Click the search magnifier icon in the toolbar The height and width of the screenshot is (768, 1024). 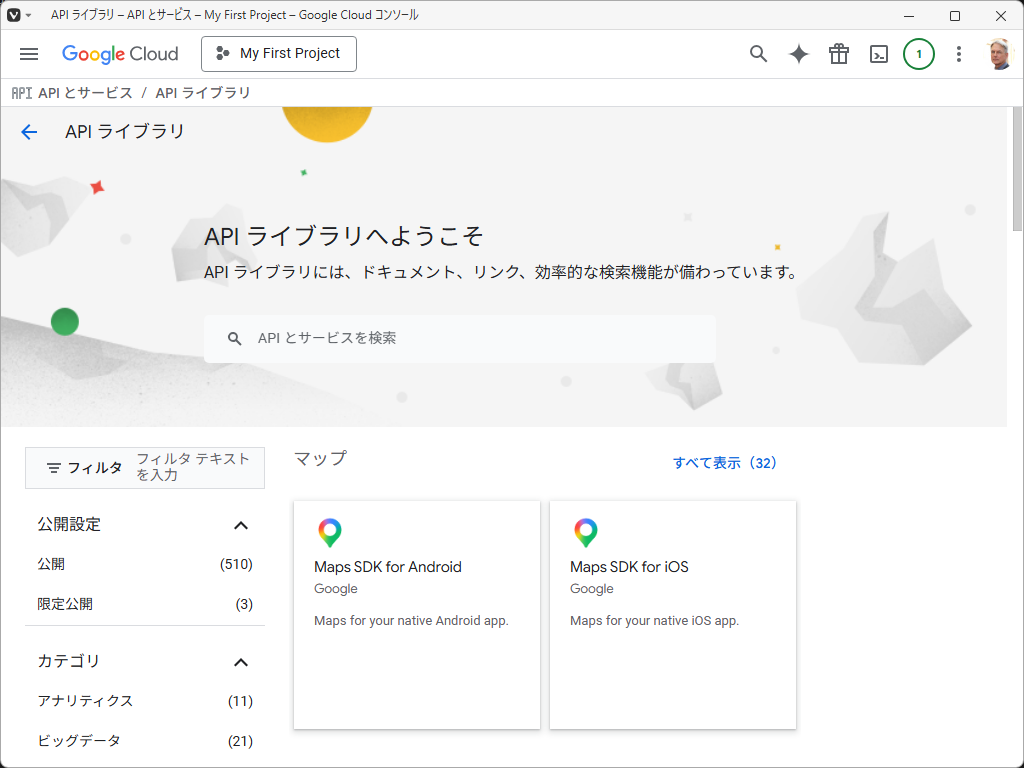[758, 54]
